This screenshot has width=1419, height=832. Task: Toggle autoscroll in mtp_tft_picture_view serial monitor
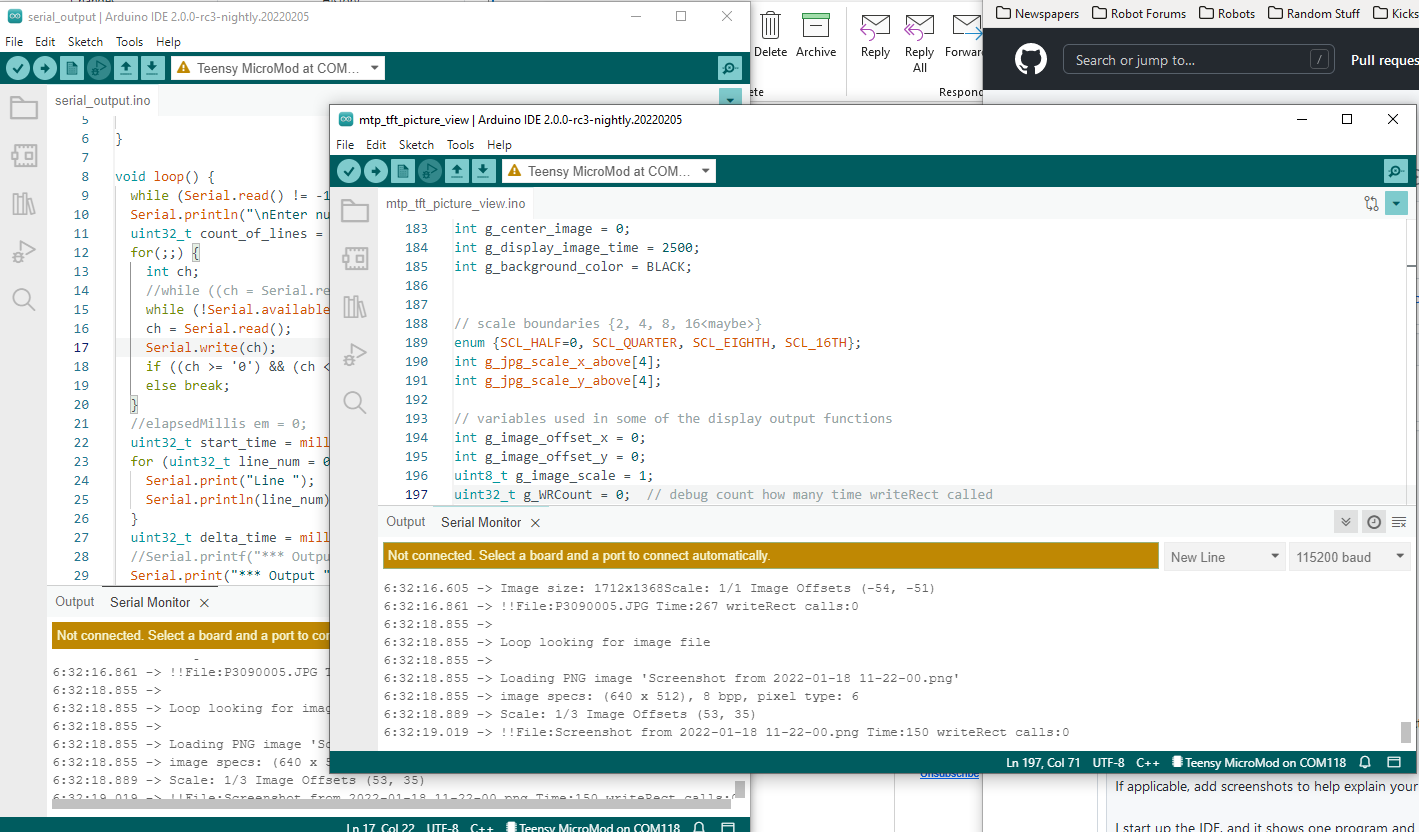pos(1346,522)
